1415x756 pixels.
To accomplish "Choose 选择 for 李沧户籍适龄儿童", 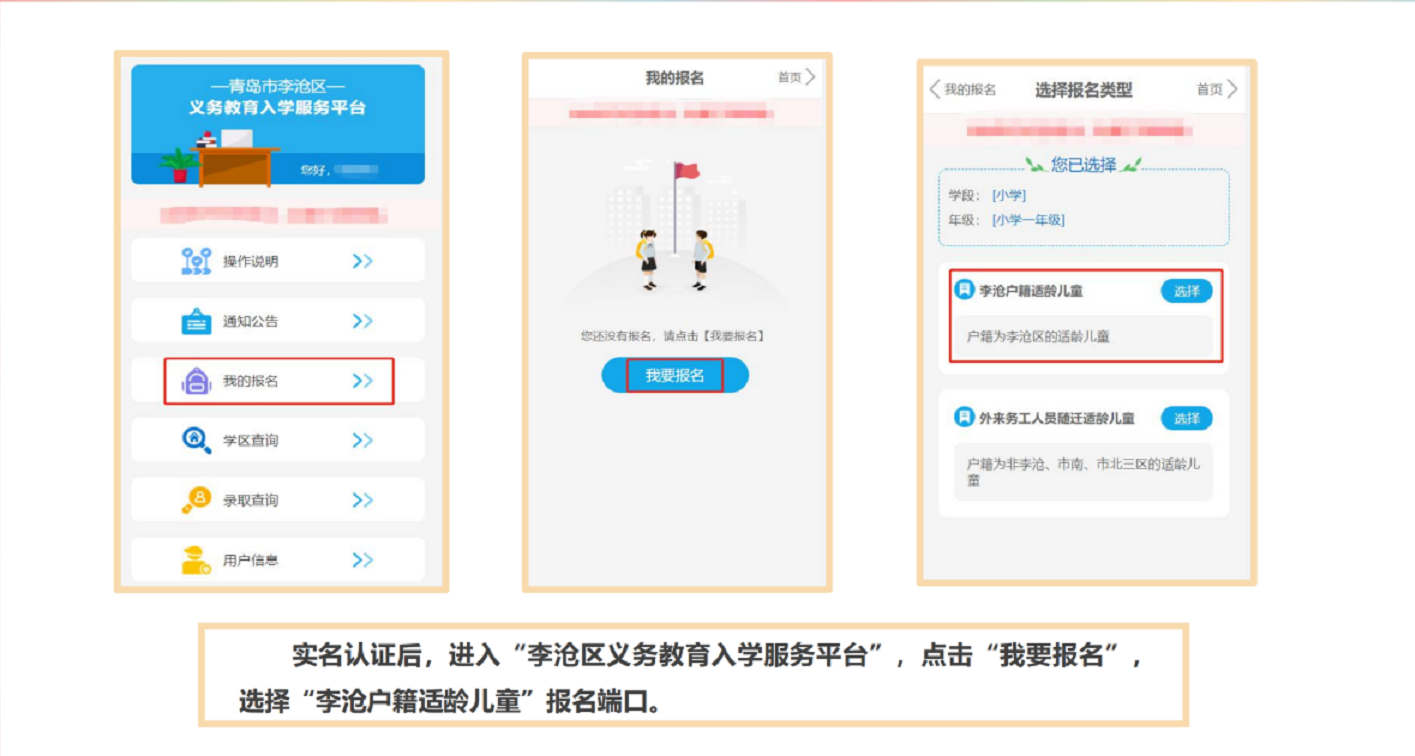I will [x=1187, y=291].
